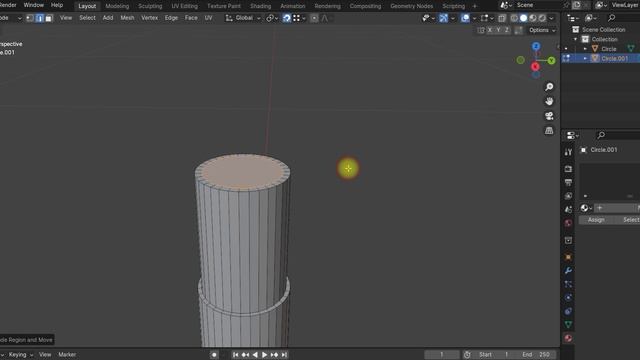
Task: Open the Face menu
Action: (191, 18)
